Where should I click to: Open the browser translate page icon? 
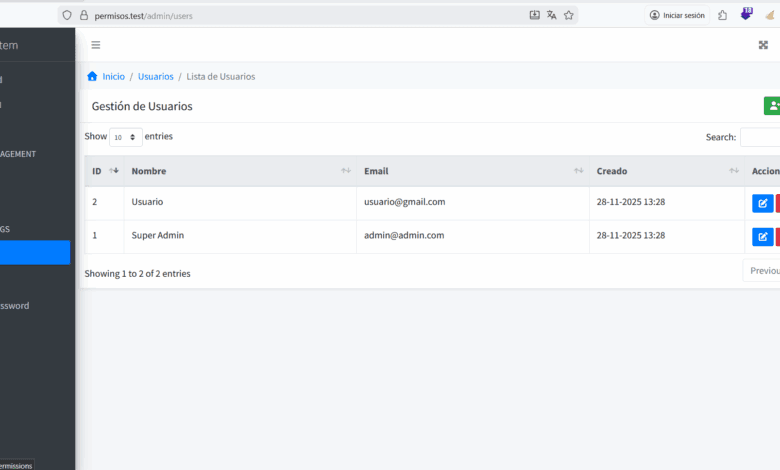coord(552,15)
